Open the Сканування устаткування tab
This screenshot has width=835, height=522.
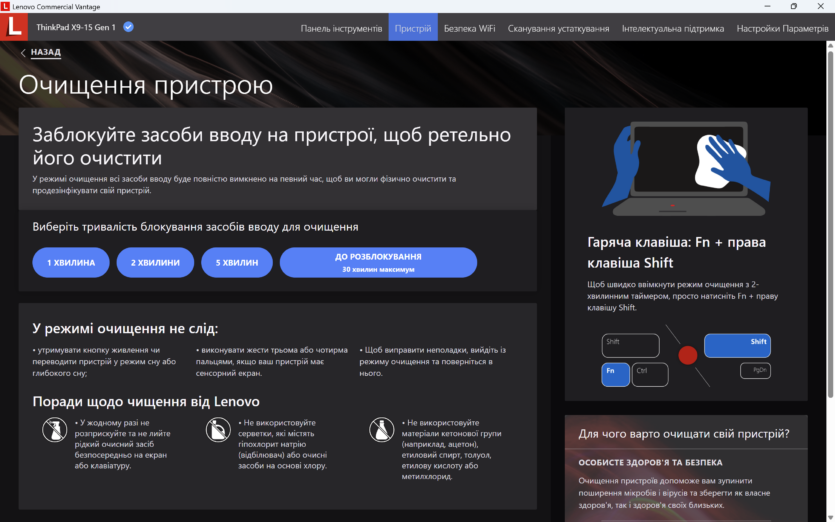(x=558, y=28)
